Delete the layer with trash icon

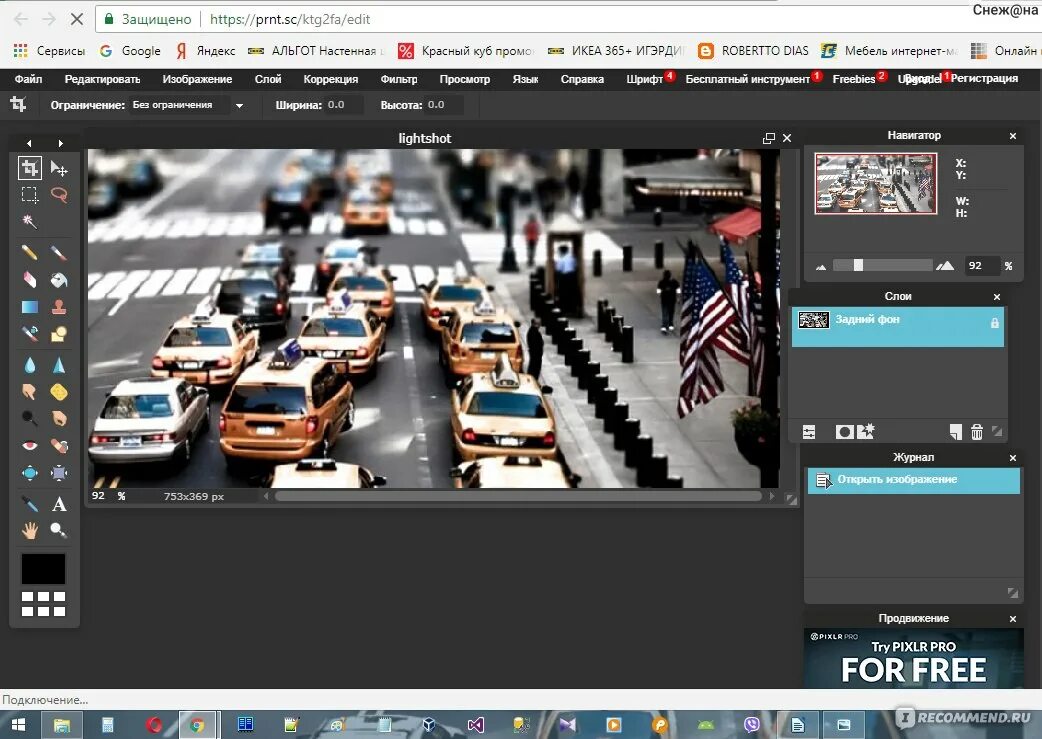point(977,432)
